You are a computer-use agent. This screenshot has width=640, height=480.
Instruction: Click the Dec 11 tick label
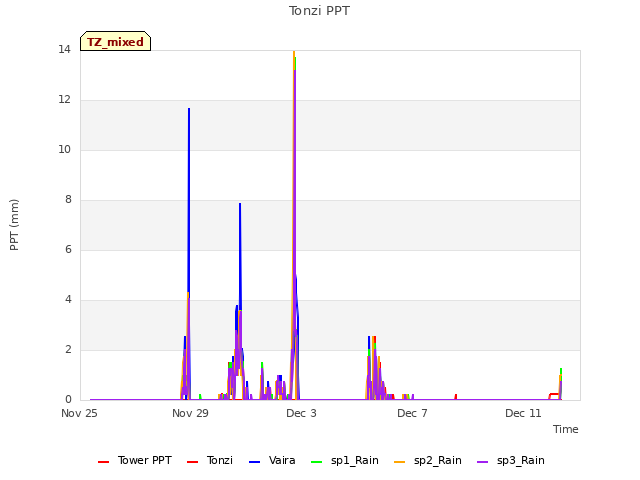523,413
